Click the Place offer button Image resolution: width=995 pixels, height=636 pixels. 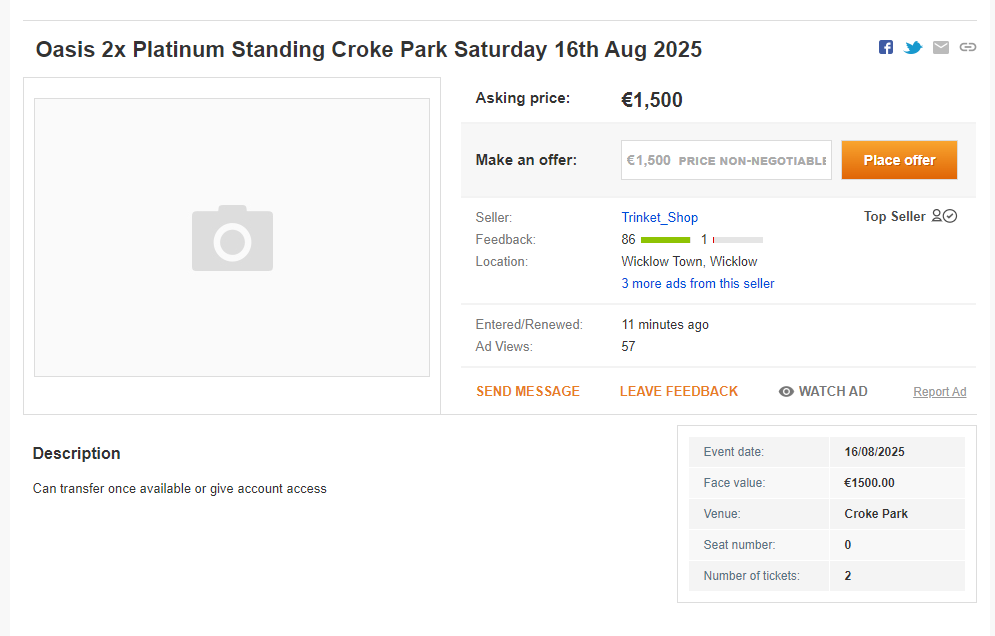tap(899, 160)
